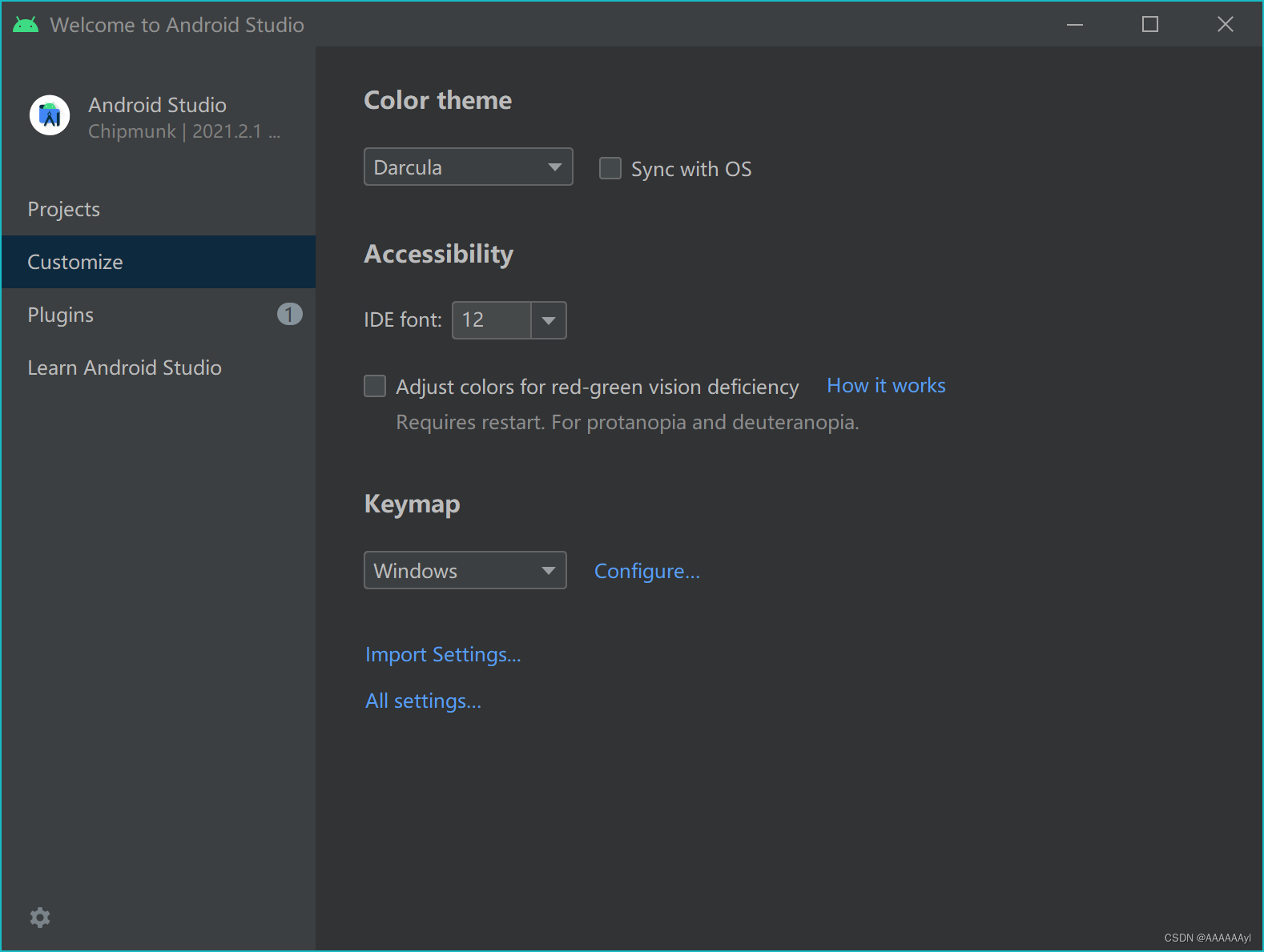
Task: Enable Sync with OS checkbox
Action: coord(610,168)
